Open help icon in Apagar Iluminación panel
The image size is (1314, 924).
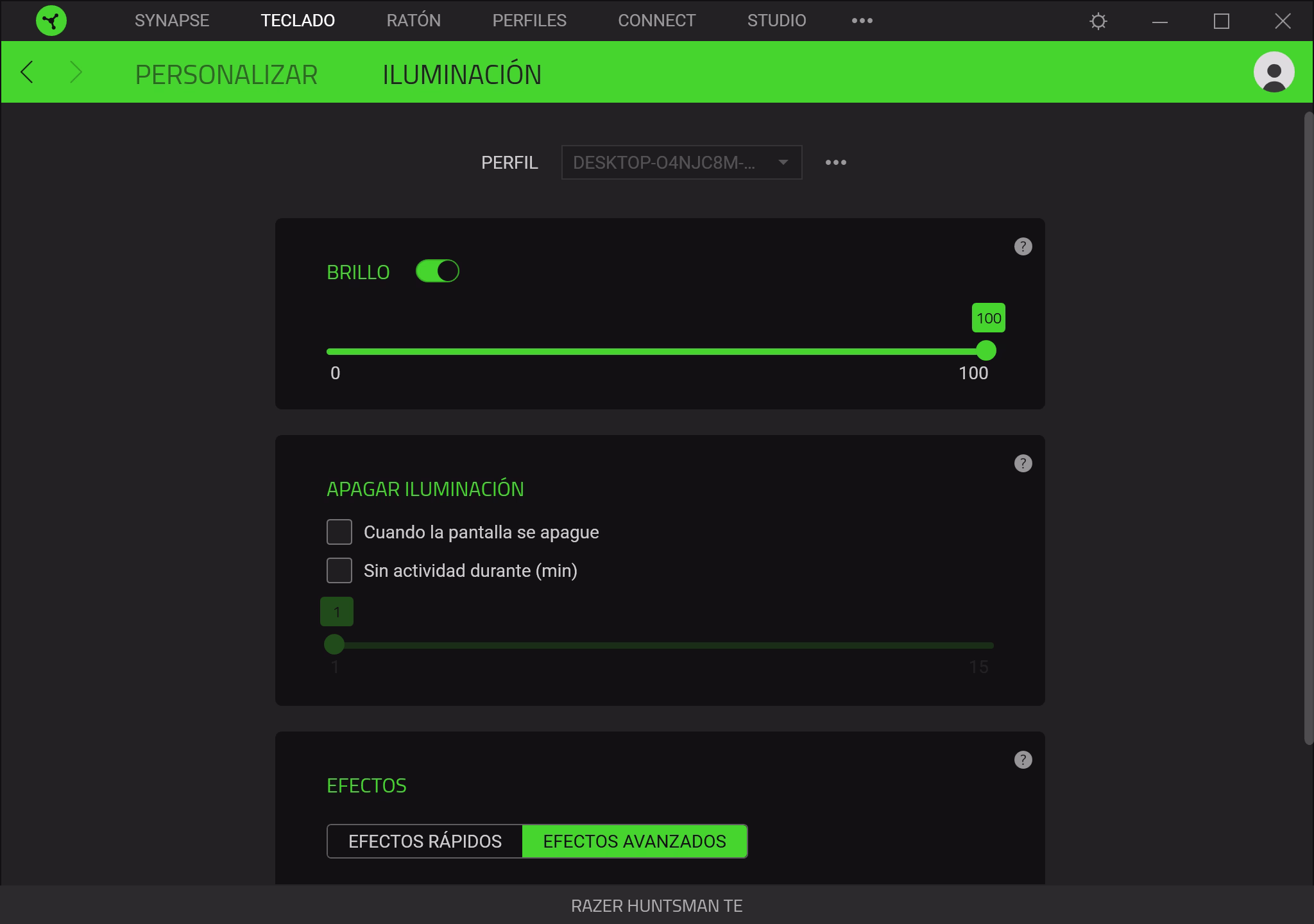tap(1023, 463)
